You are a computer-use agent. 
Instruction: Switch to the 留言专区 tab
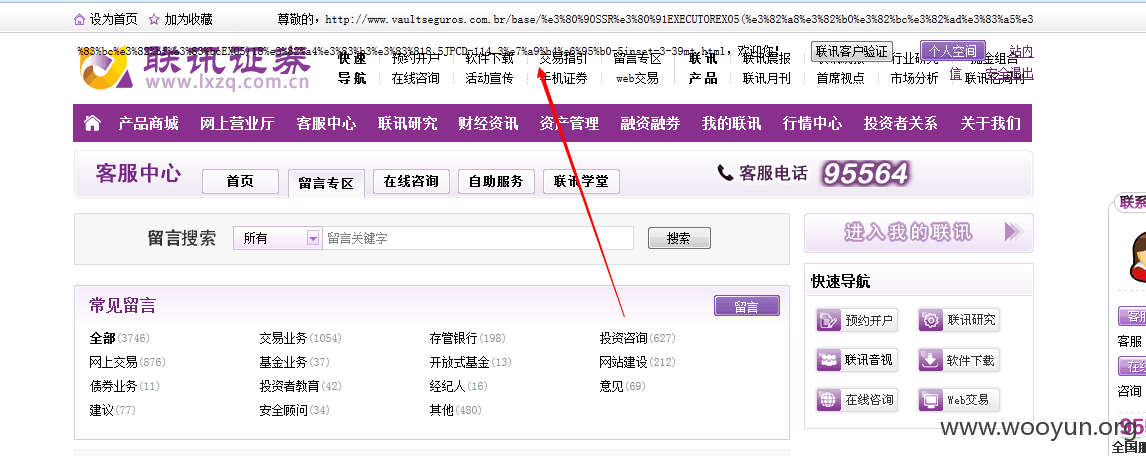tap(326, 183)
